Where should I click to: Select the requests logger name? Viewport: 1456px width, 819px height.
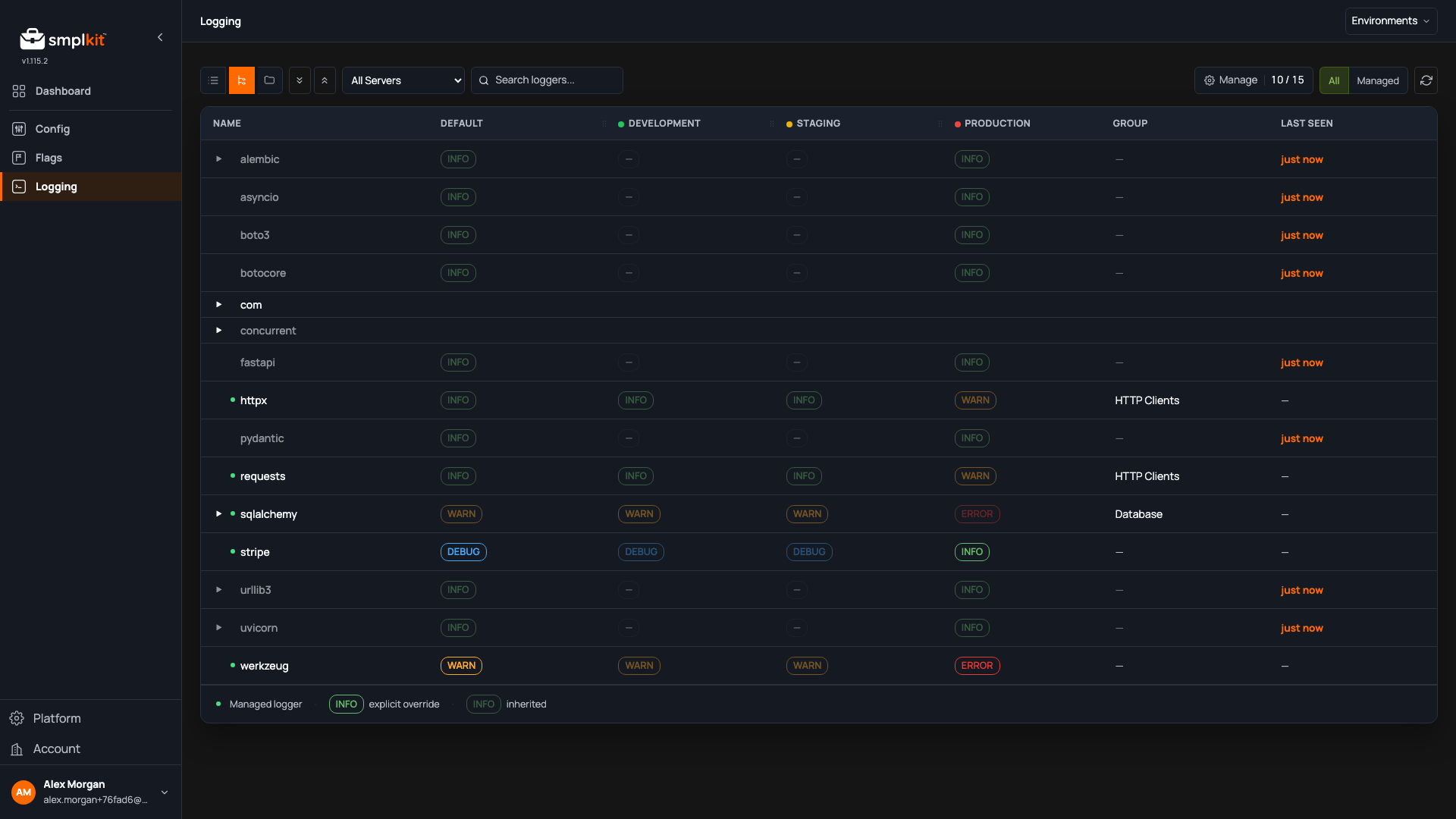coord(262,476)
